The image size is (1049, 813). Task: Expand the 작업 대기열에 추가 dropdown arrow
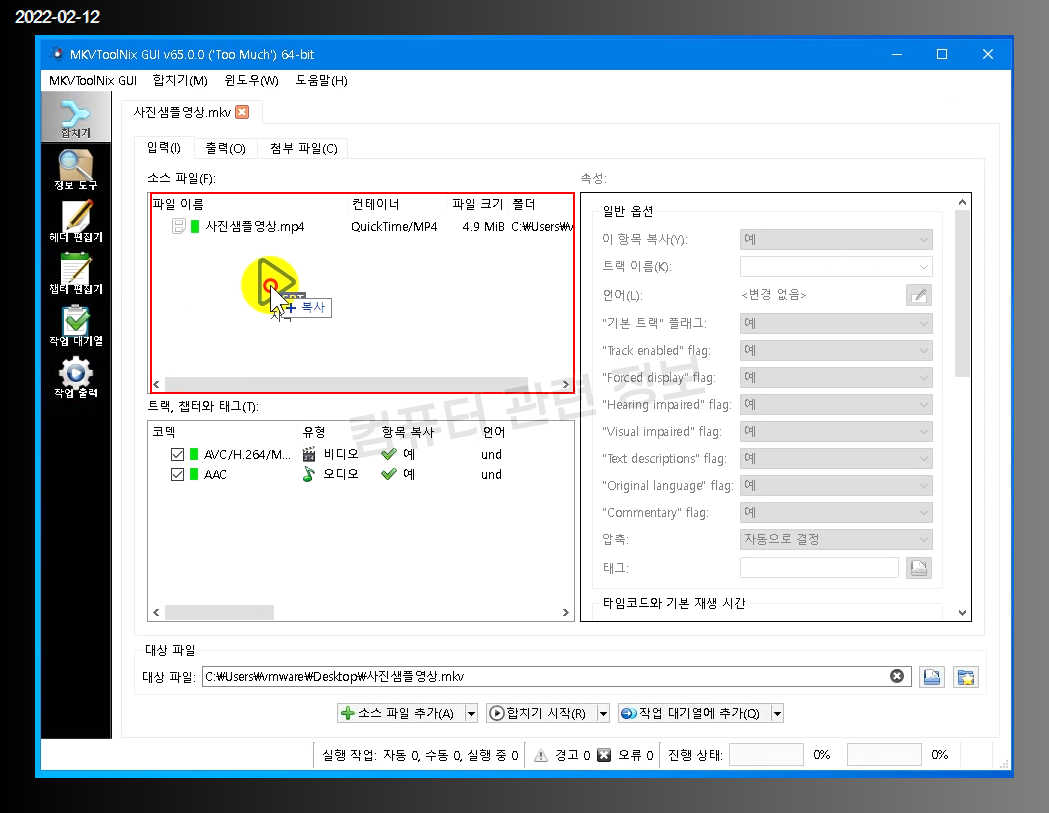click(x=777, y=714)
